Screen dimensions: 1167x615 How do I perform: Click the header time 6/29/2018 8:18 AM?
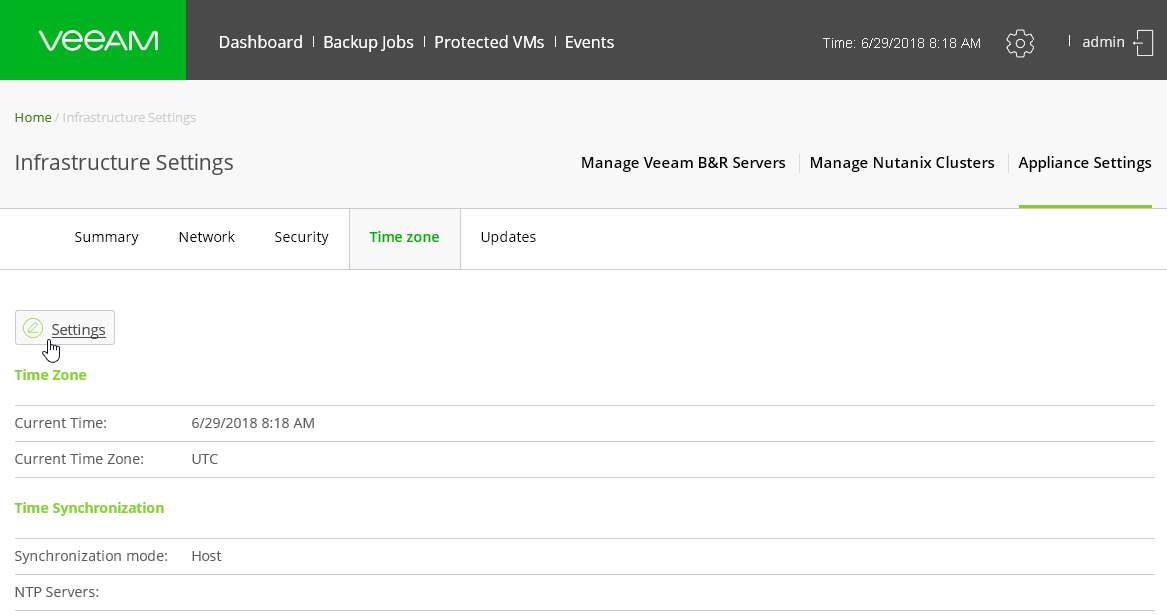click(921, 43)
